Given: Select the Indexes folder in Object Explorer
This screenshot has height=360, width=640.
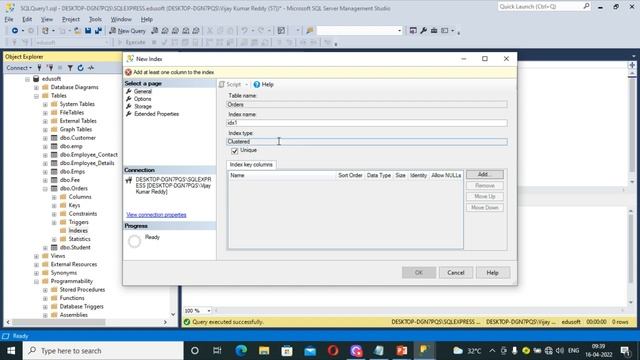Looking at the screenshot, I should pos(78,231).
